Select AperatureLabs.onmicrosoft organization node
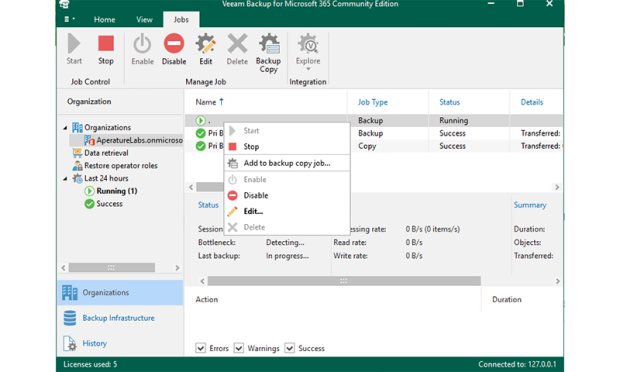The width and height of the screenshot is (620, 372). pyautogui.click(x=139, y=140)
